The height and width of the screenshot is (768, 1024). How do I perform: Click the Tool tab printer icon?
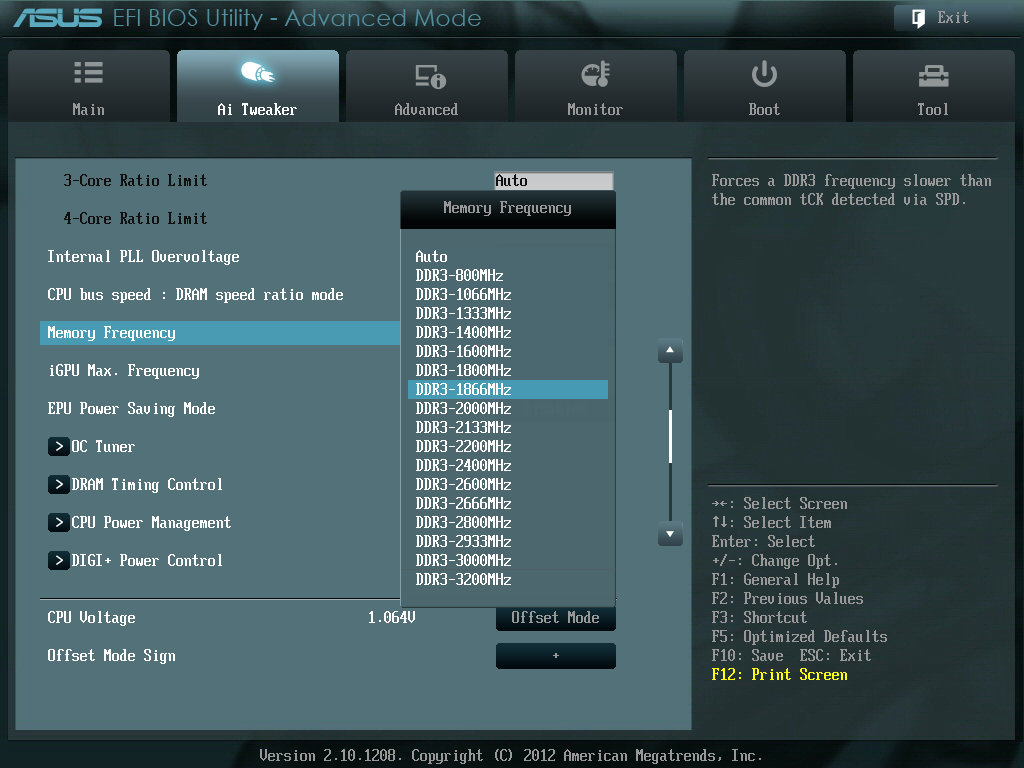(933, 76)
